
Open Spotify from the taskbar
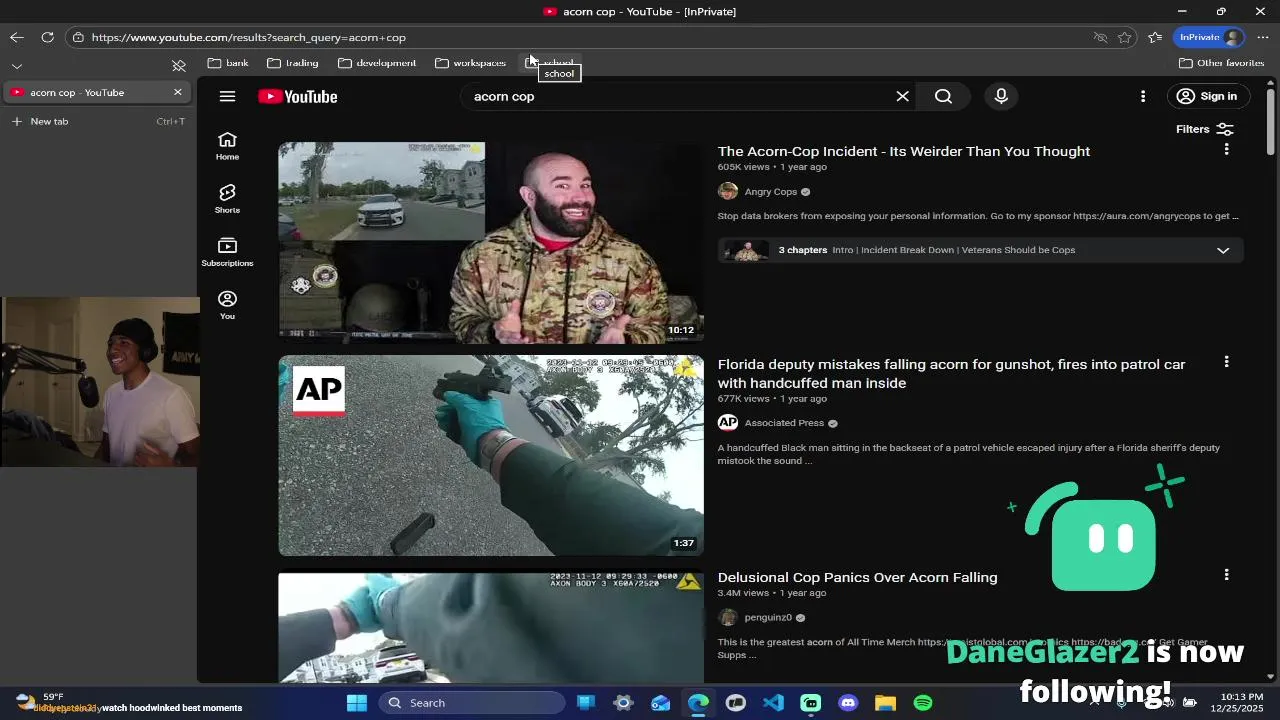click(923, 703)
